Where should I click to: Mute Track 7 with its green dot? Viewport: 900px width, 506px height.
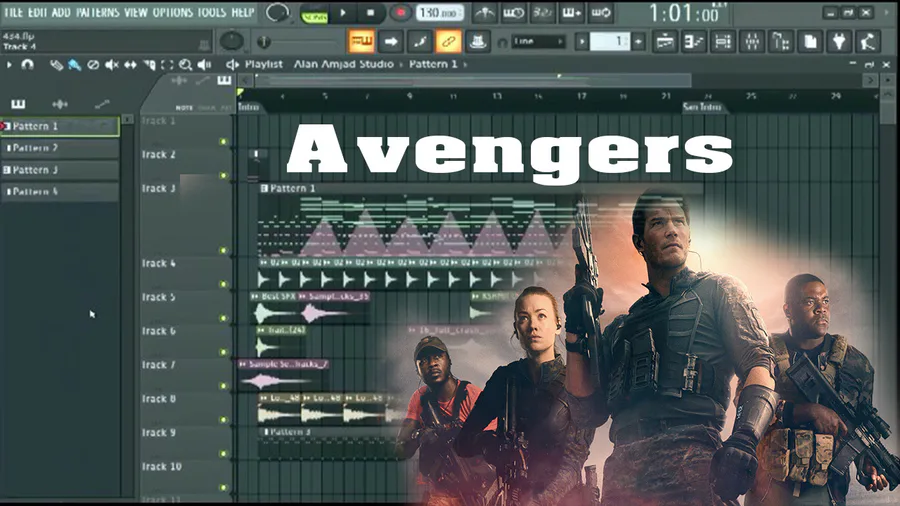coord(223,386)
